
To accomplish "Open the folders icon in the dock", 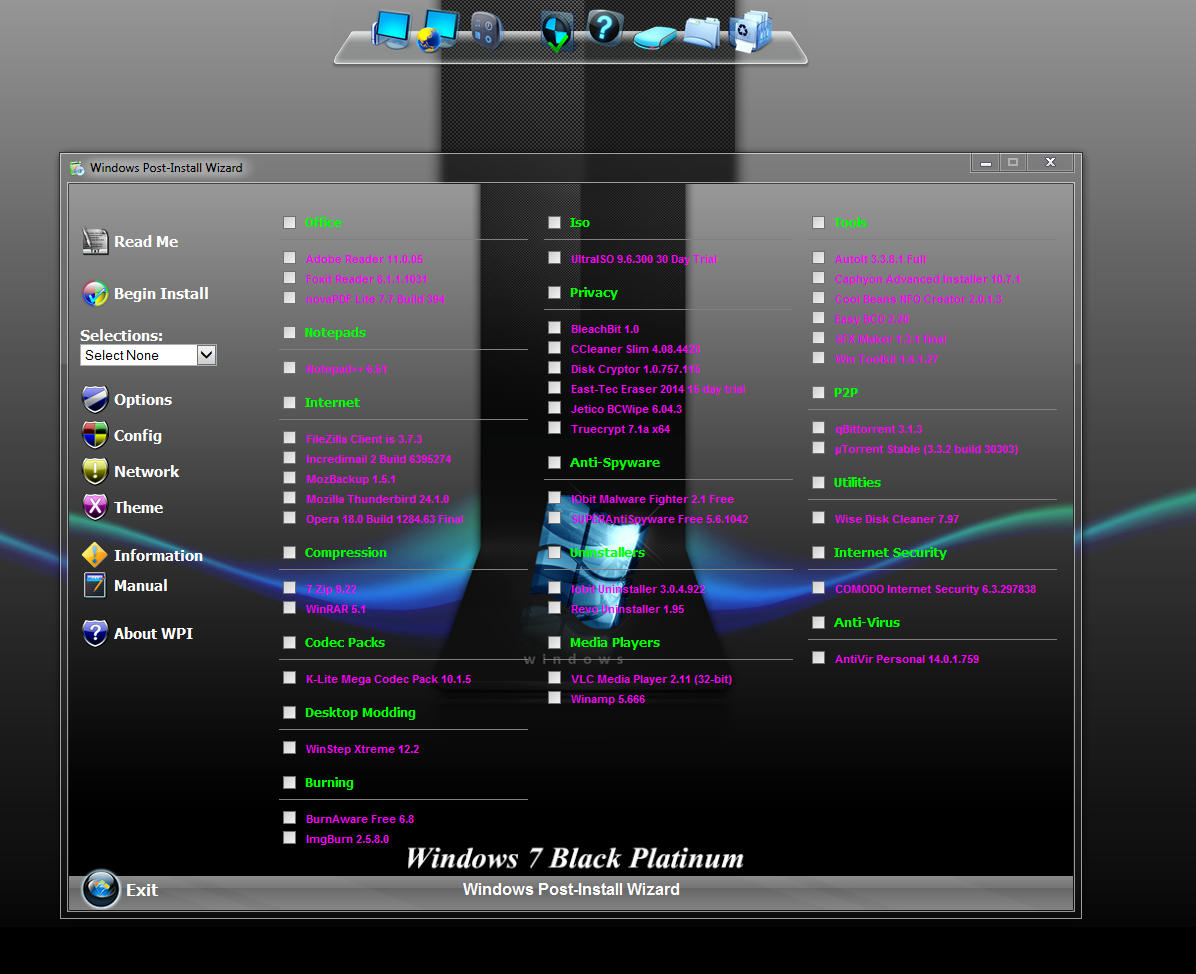I will click(702, 33).
